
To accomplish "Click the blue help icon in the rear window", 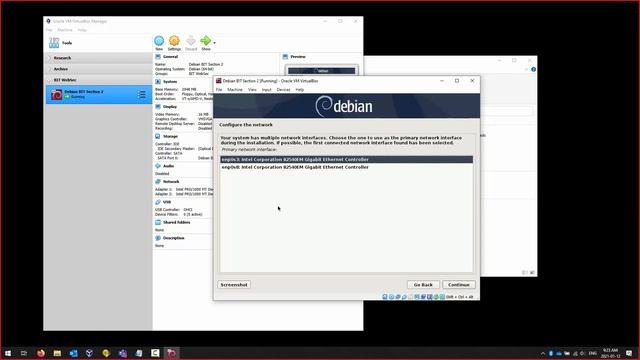I will coord(533,69).
